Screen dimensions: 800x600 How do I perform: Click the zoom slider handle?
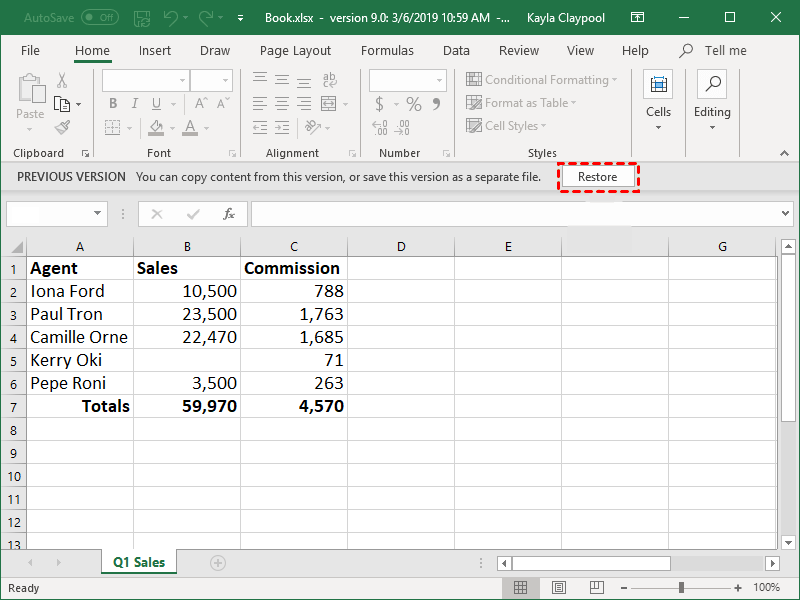[x=681, y=588]
